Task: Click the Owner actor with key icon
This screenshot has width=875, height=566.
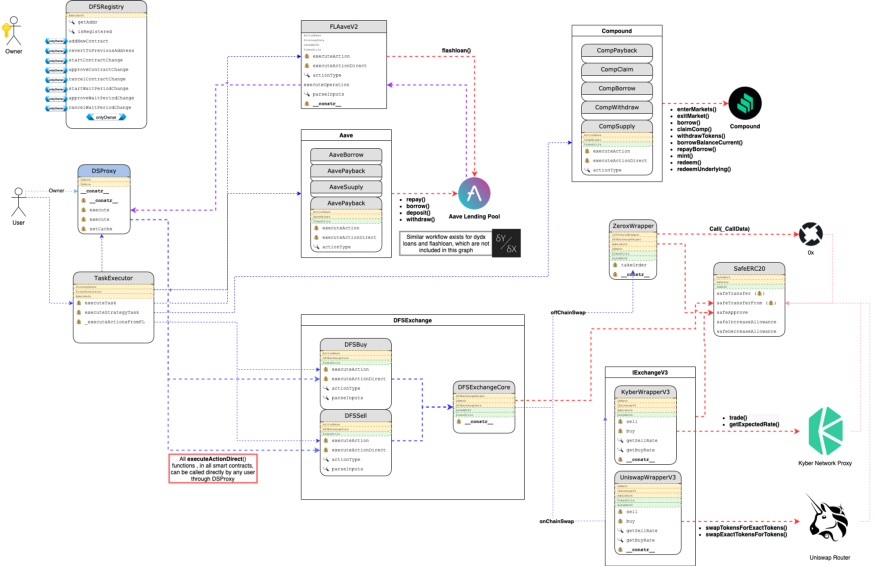Action: (x=12, y=32)
